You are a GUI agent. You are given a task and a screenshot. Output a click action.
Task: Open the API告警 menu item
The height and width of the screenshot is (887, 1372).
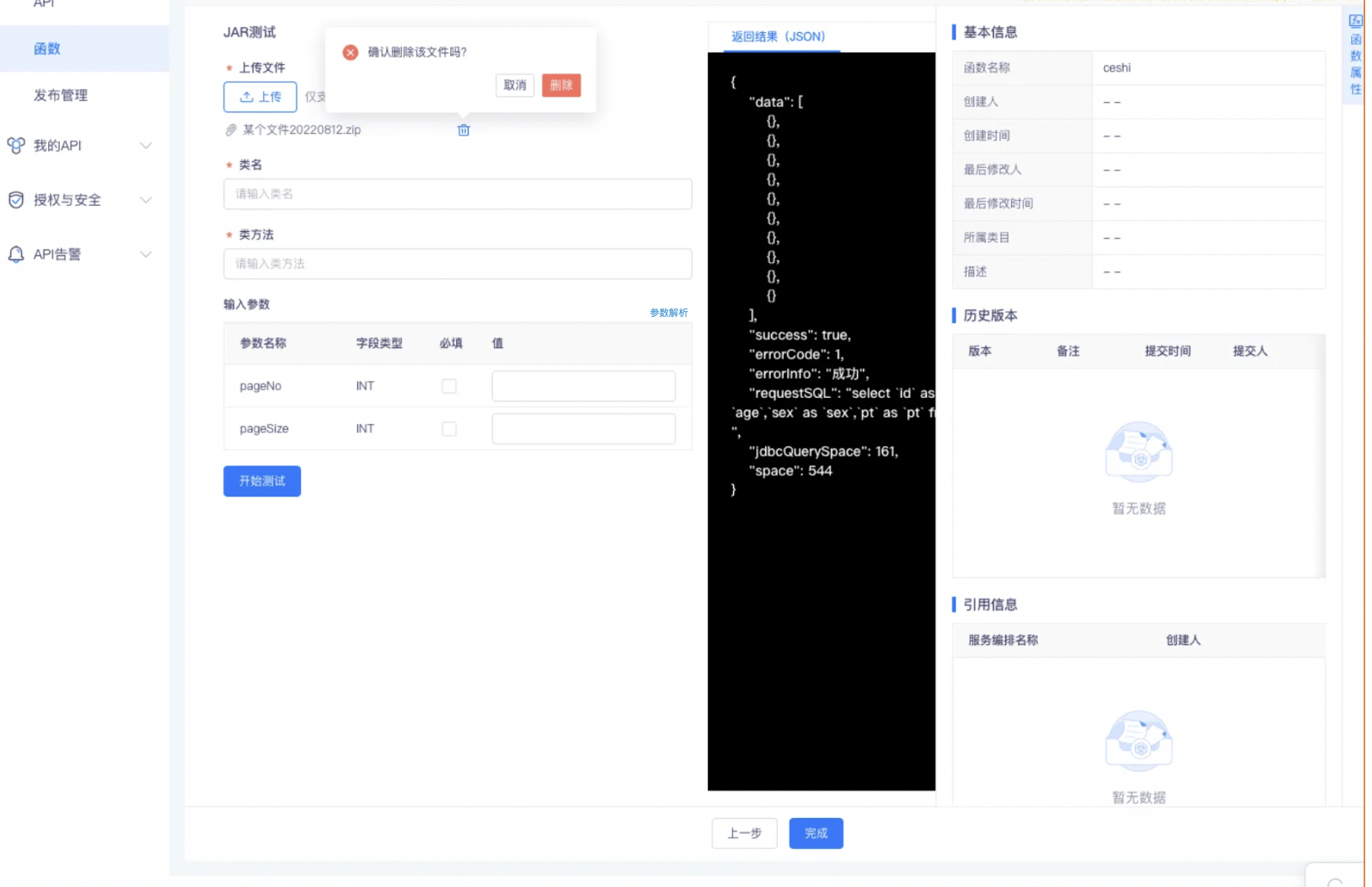pos(57,255)
